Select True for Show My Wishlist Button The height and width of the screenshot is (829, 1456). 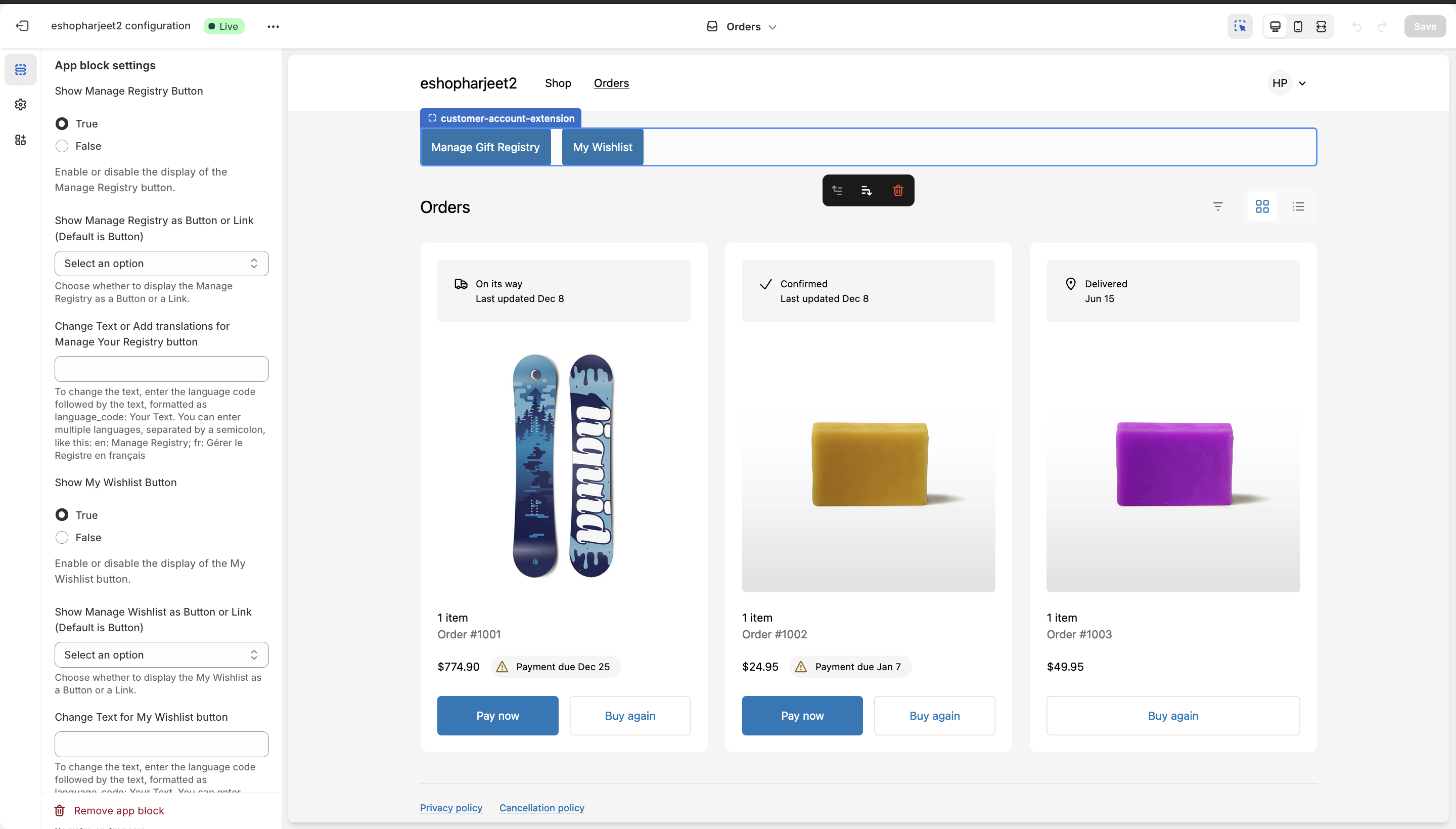coord(62,515)
